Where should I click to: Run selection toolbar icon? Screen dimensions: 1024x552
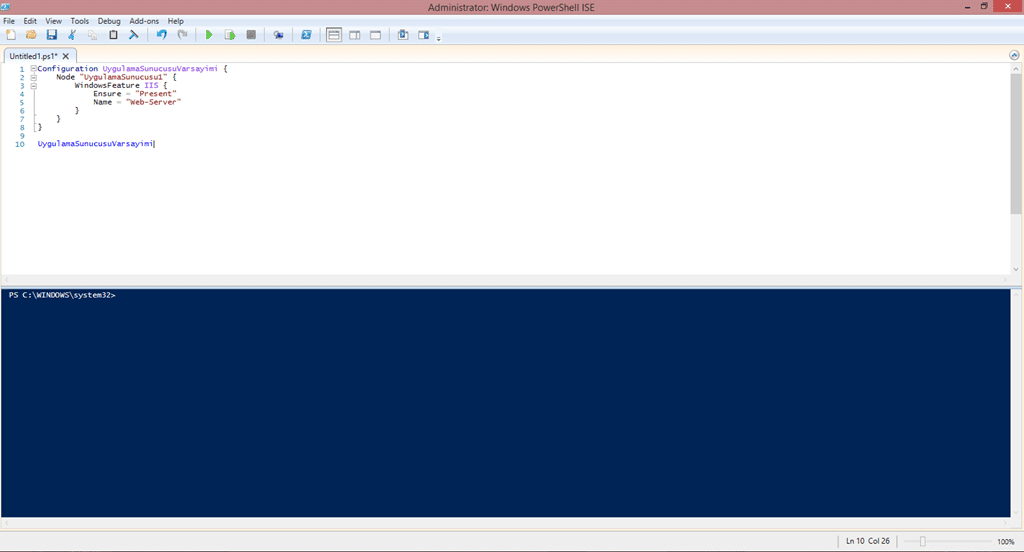[230, 35]
